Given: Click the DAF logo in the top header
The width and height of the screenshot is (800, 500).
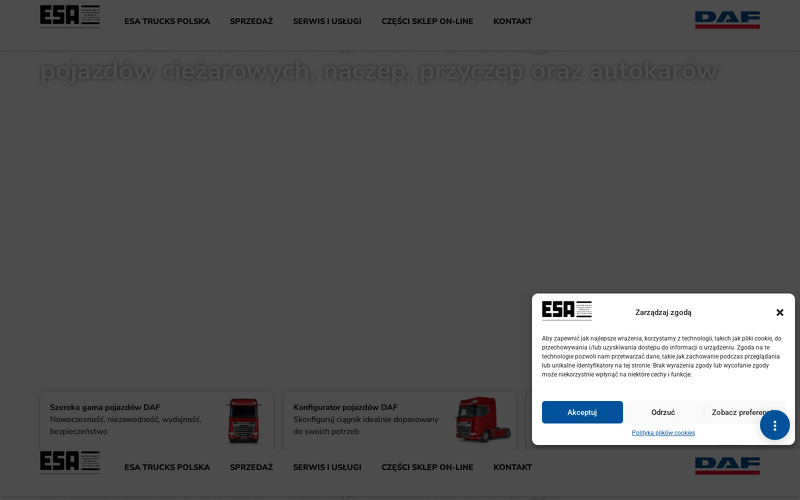Looking at the screenshot, I should pos(727,20).
